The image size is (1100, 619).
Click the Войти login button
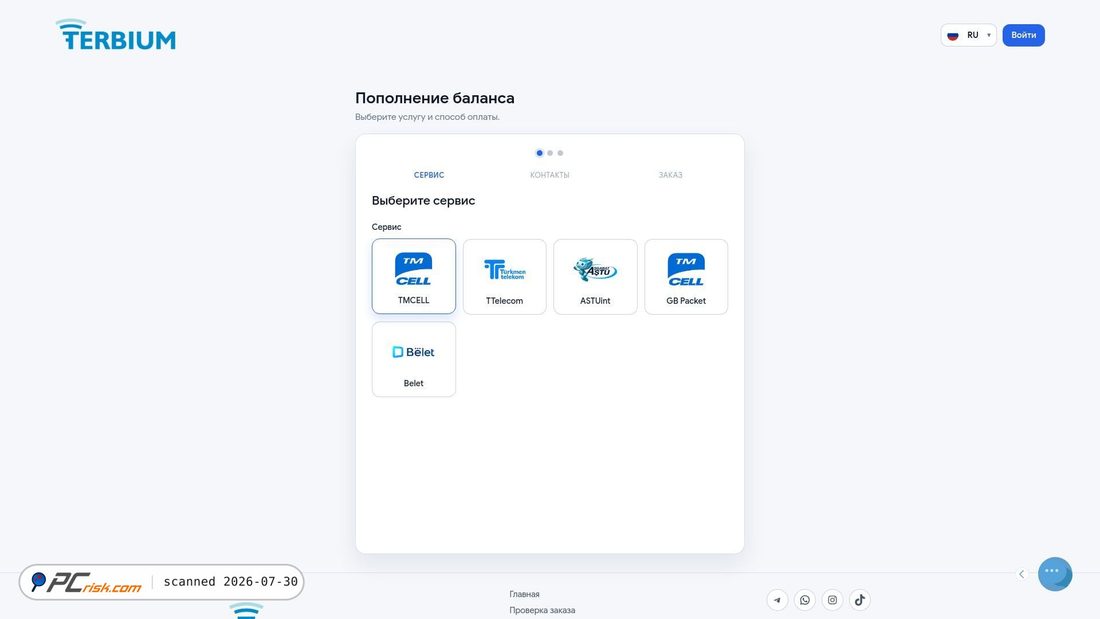(x=1023, y=35)
